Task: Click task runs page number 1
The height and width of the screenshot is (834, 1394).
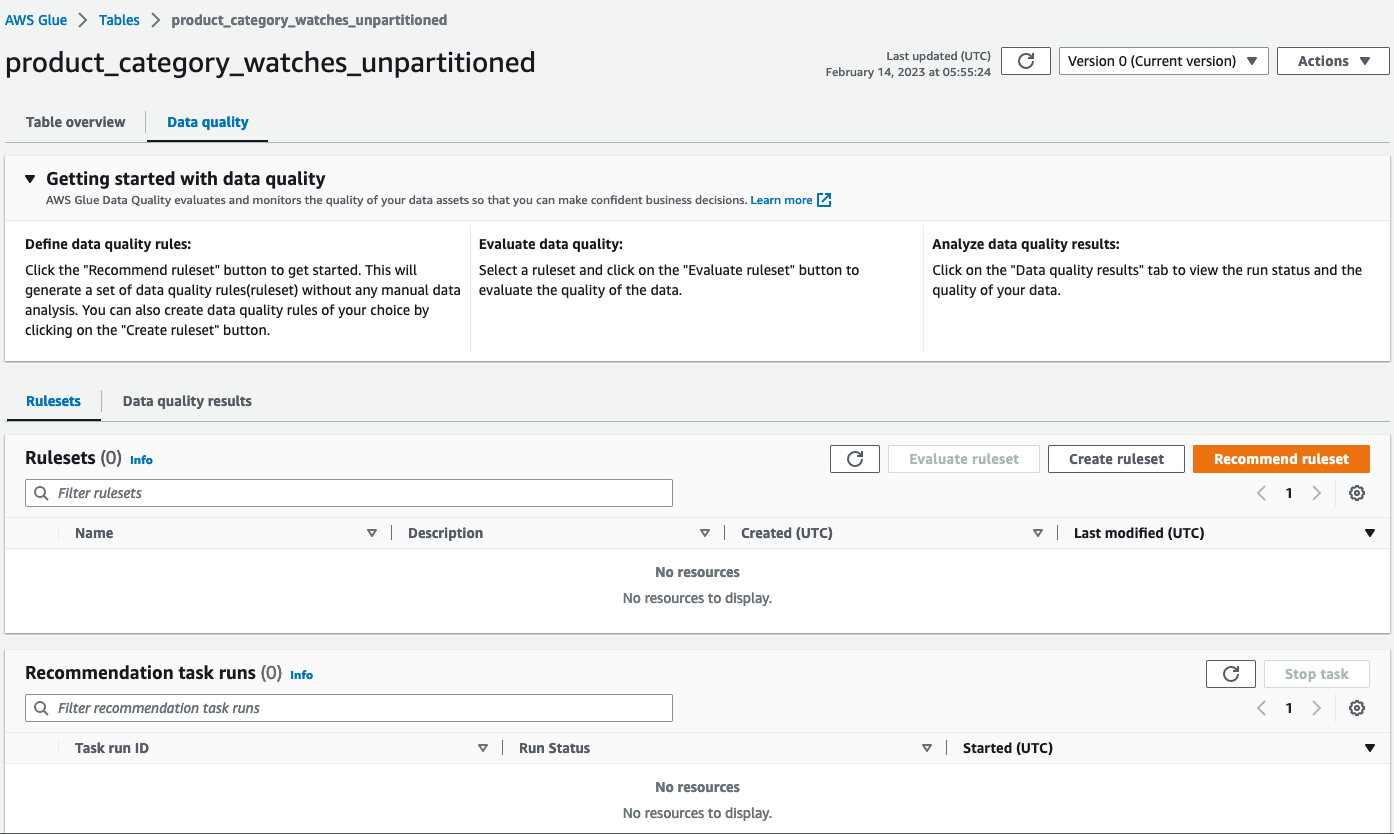Action: (1289, 708)
